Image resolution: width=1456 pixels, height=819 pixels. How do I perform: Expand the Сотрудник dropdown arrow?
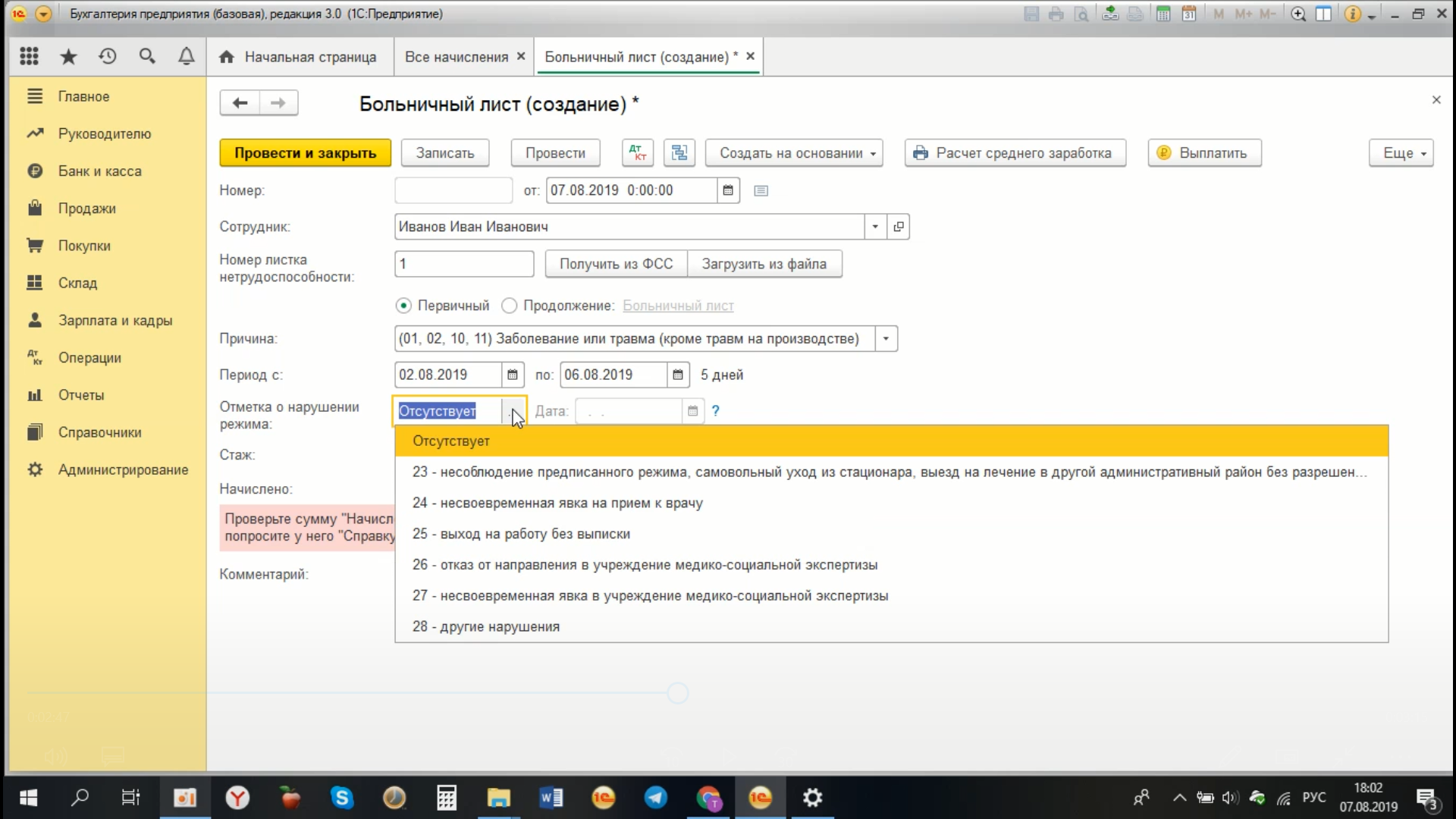pos(875,227)
